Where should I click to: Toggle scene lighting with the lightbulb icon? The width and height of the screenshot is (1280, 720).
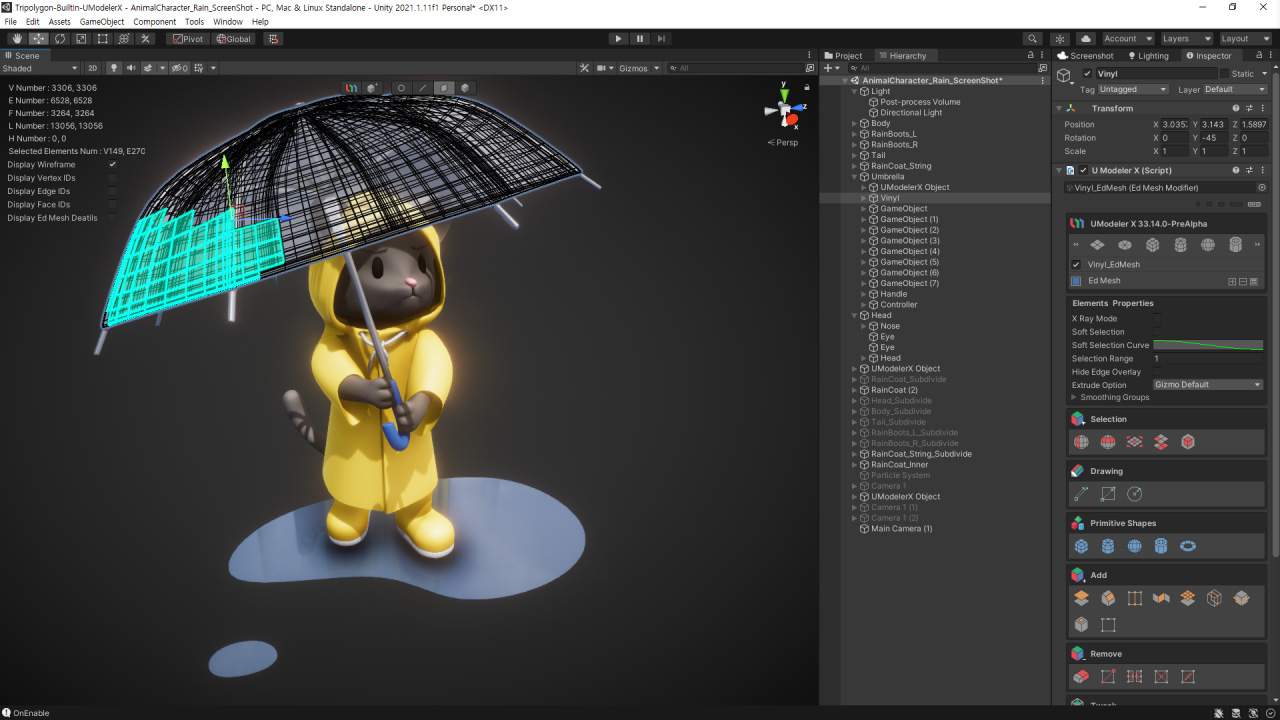point(114,68)
